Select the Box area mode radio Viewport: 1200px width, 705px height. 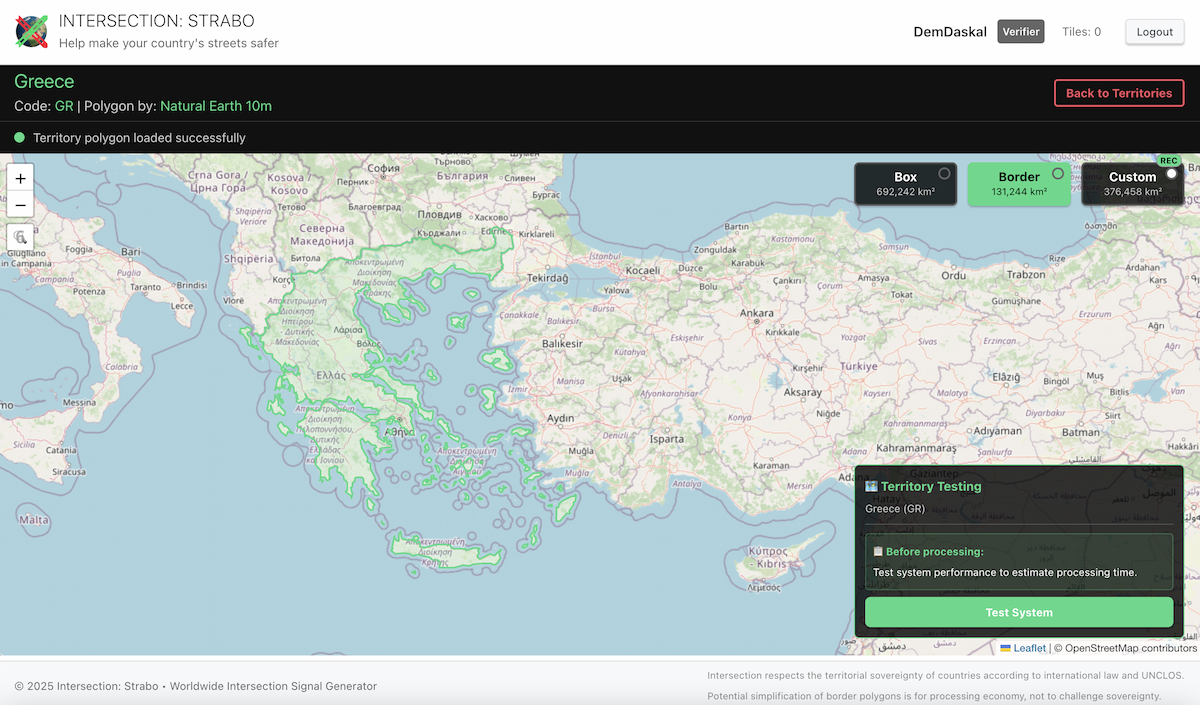click(944, 172)
